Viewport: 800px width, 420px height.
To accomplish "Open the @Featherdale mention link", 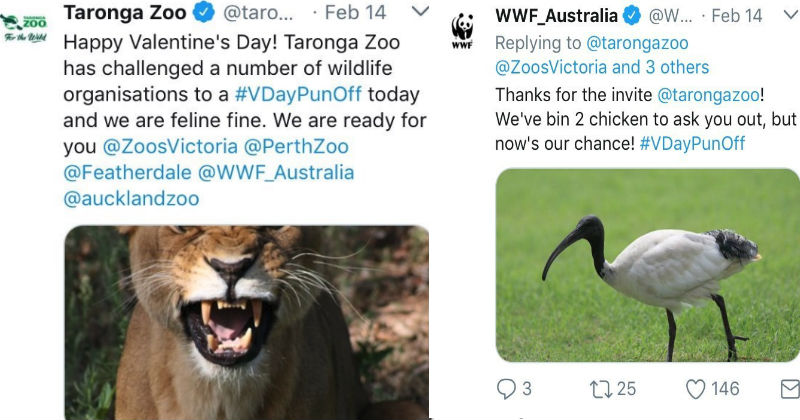I will (x=126, y=172).
